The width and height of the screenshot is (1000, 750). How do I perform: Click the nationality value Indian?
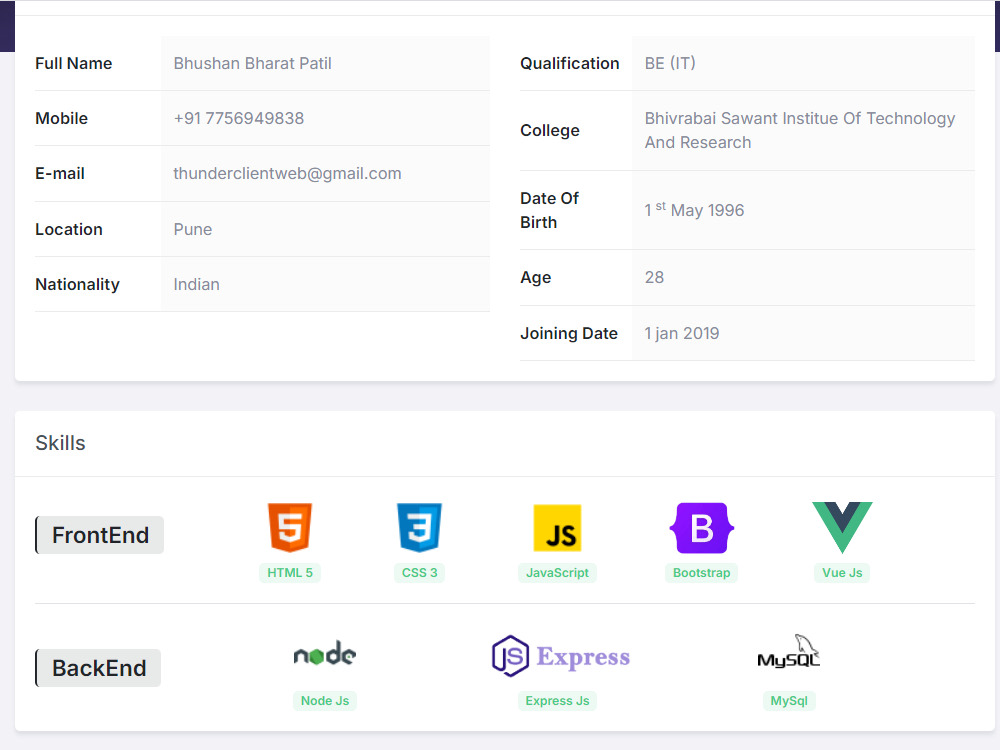196,284
